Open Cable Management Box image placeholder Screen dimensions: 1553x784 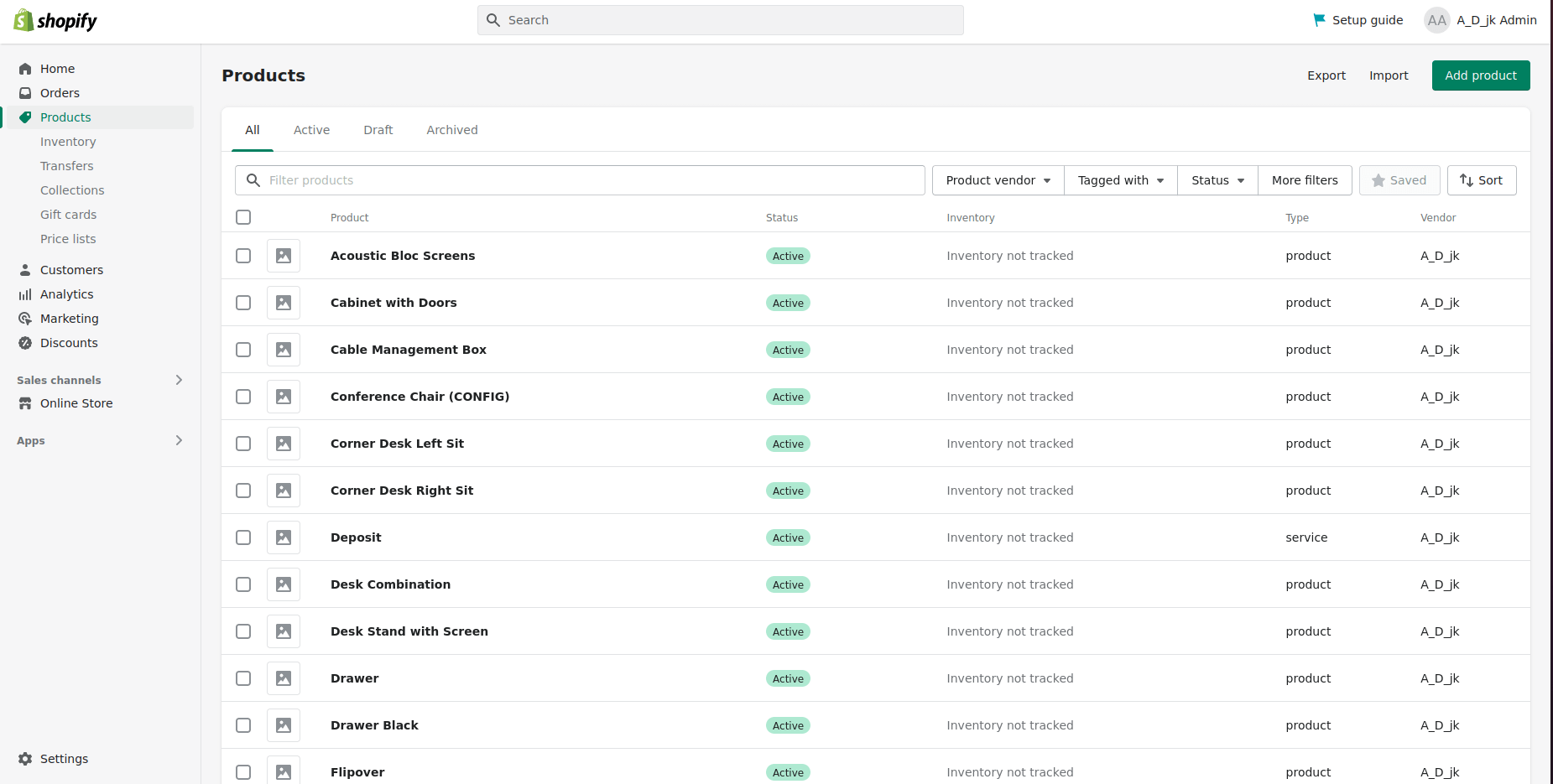pos(284,350)
